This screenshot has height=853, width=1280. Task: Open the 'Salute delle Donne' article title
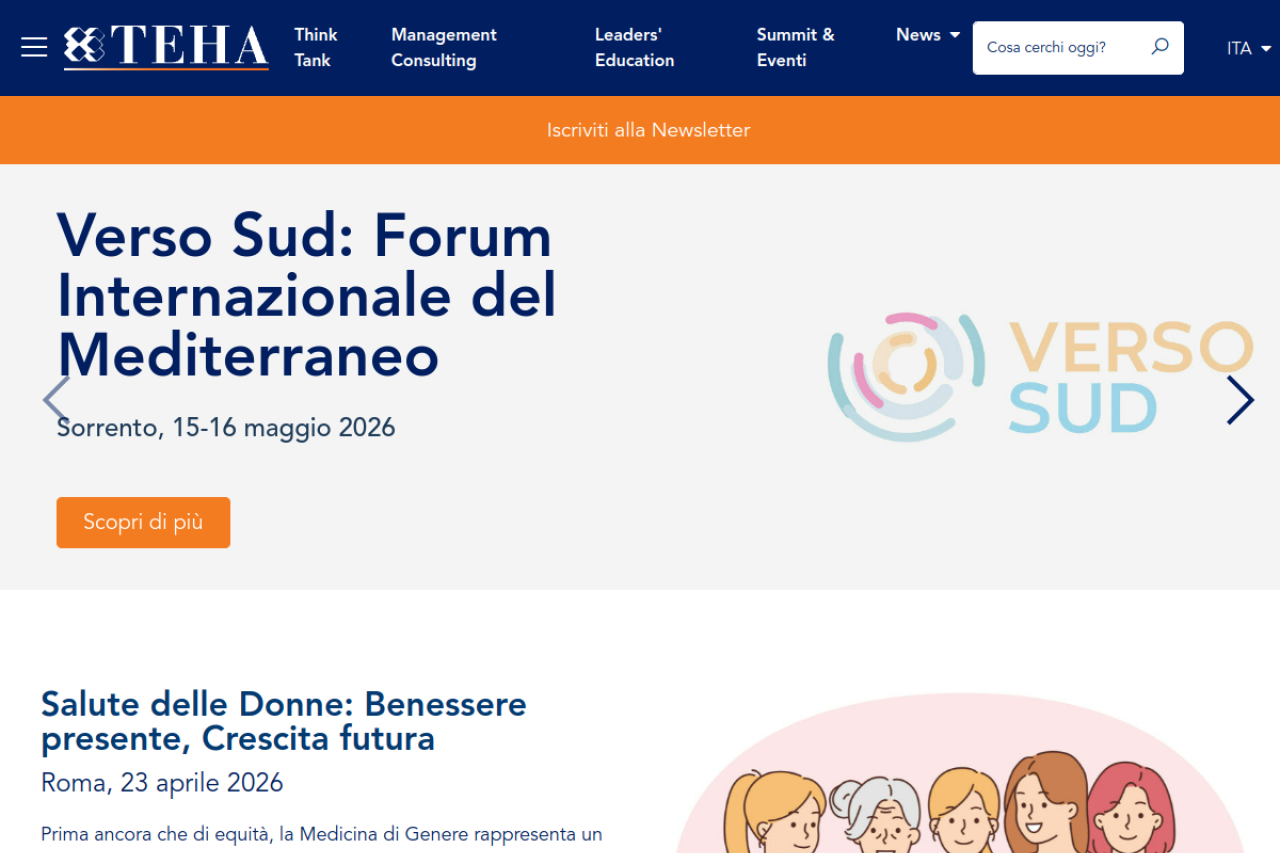(283, 721)
